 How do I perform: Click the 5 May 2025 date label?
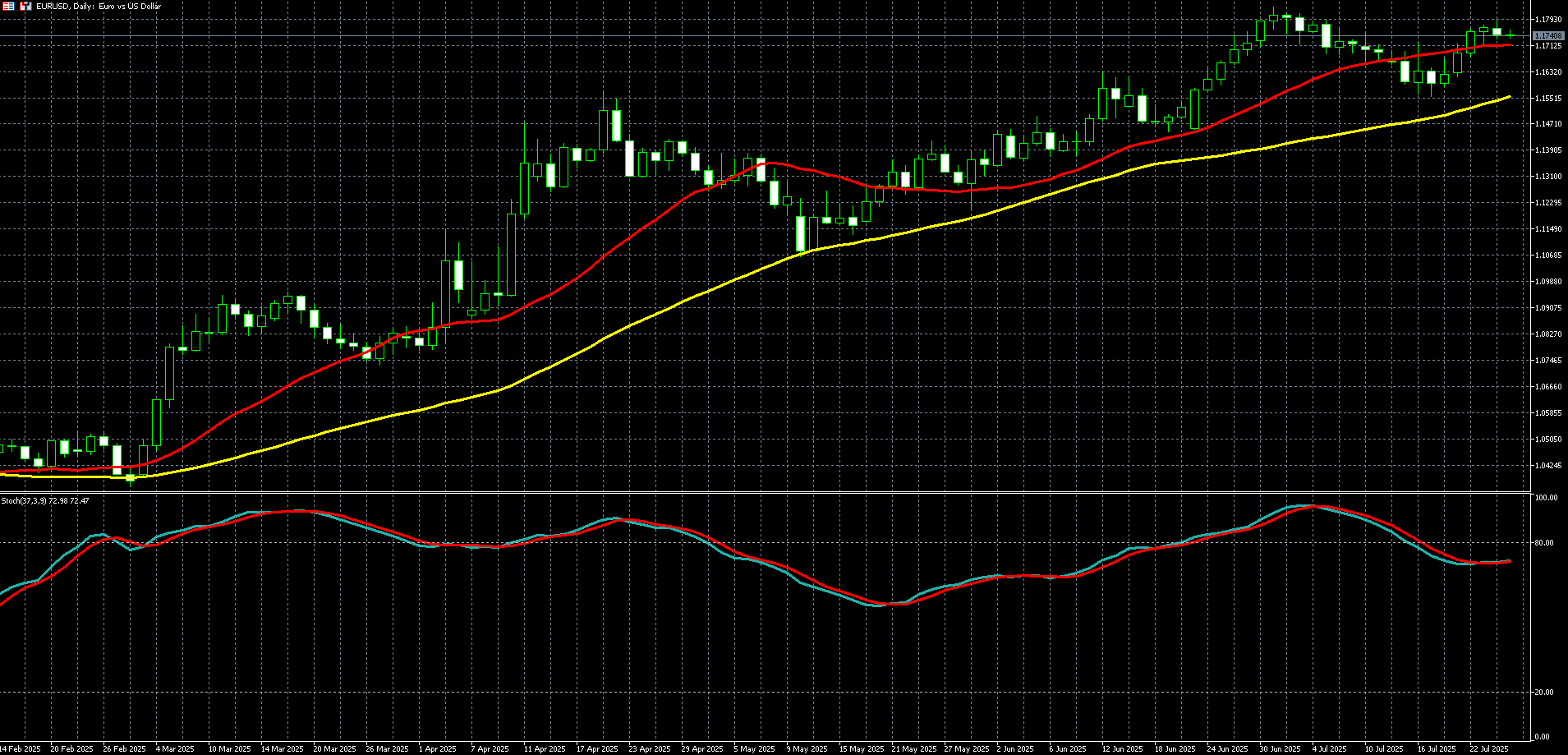[754, 749]
